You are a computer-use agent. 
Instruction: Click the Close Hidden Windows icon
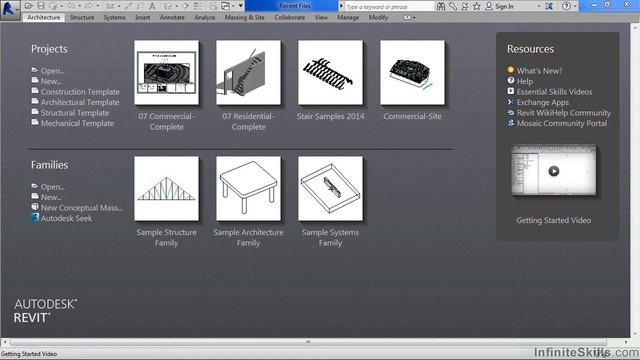point(213,6)
